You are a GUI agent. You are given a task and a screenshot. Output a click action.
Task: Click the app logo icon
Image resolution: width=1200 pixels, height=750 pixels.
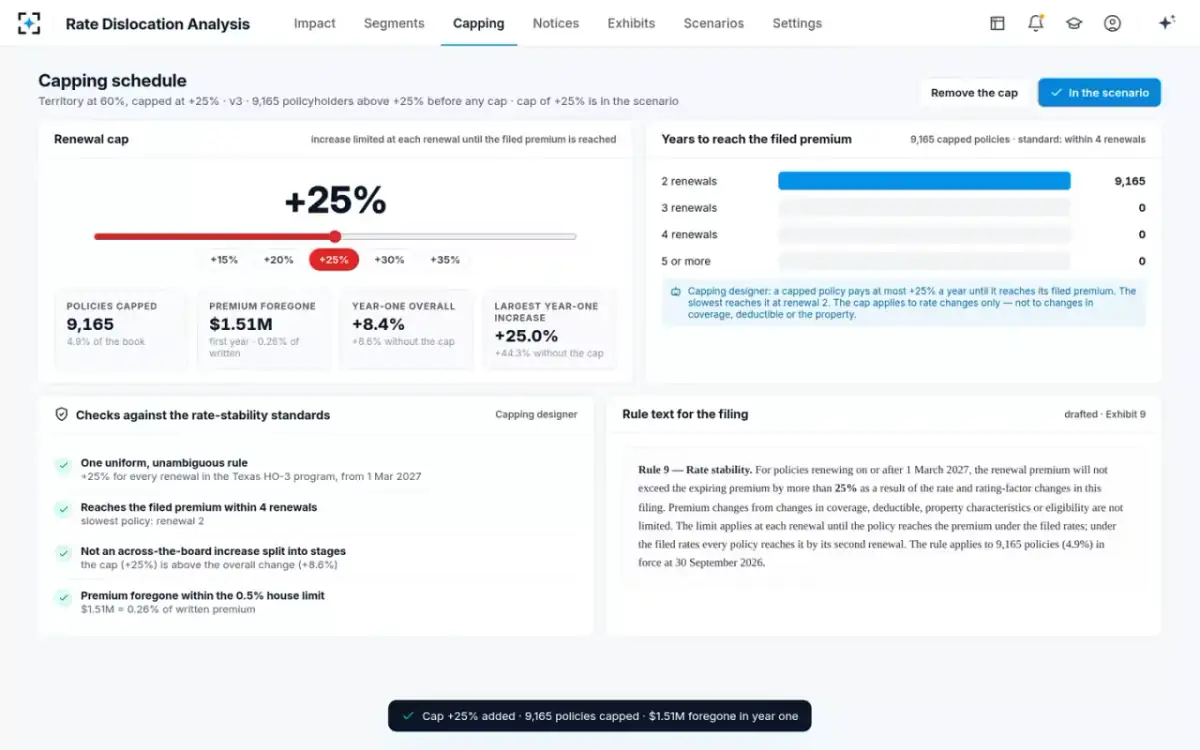point(30,23)
